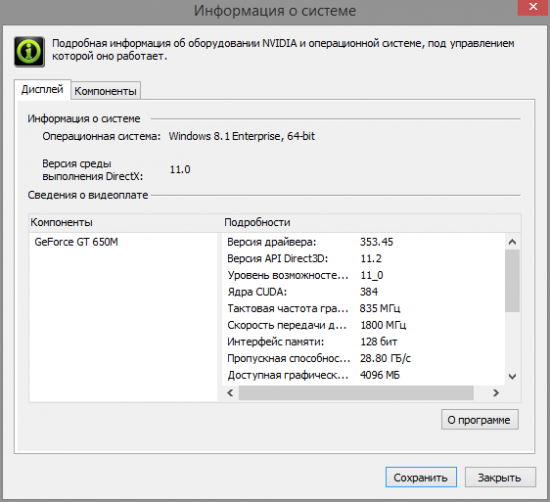Open the О программе dialog

(479, 420)
